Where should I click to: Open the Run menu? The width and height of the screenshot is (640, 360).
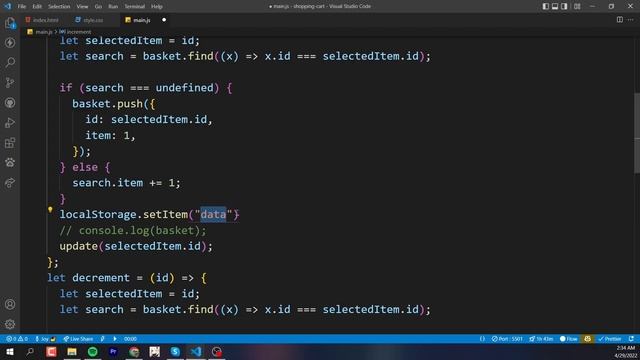coord(113,7)
